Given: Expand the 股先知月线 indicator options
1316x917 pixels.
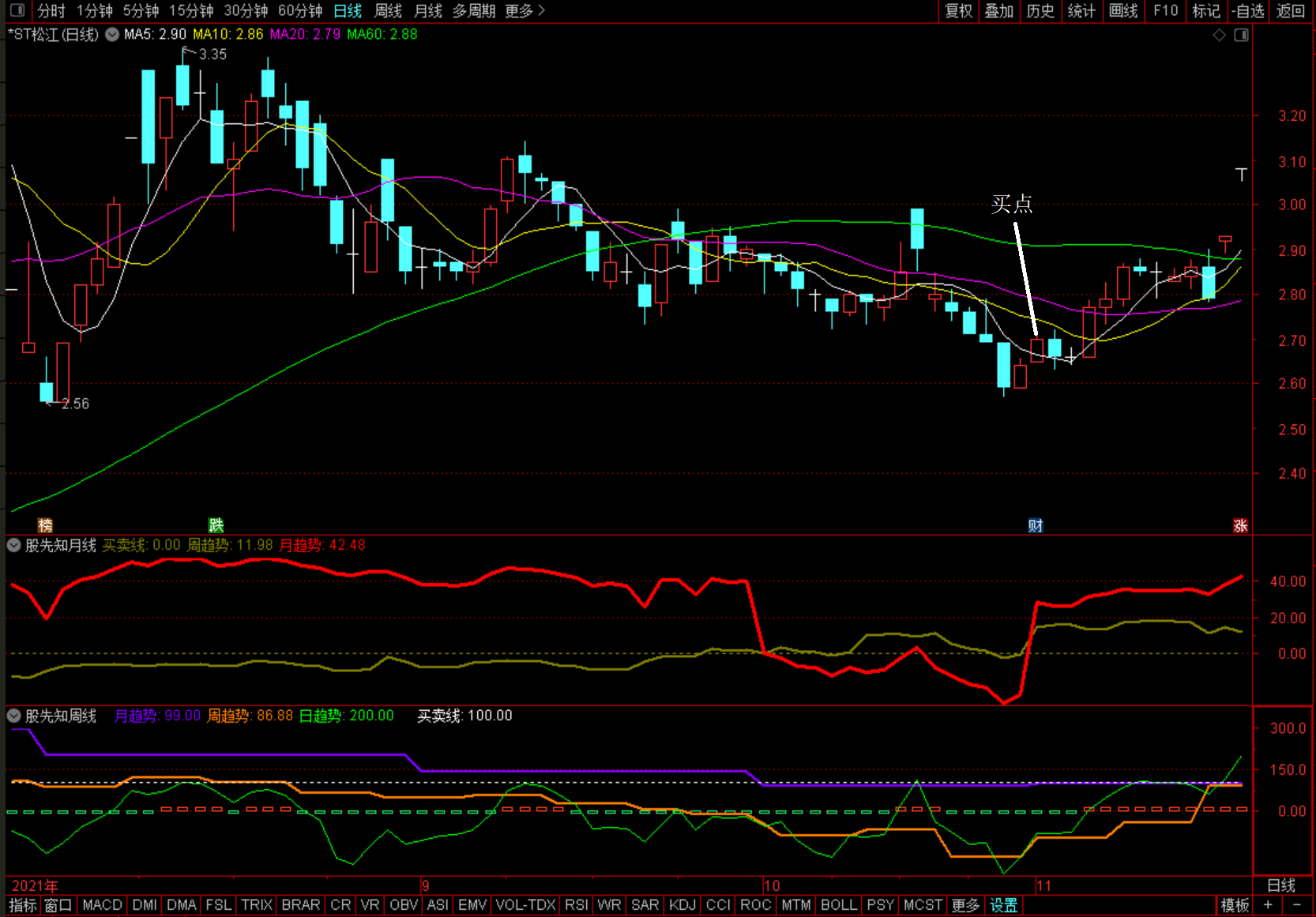Looking at the screenshot, I should 14,545.
